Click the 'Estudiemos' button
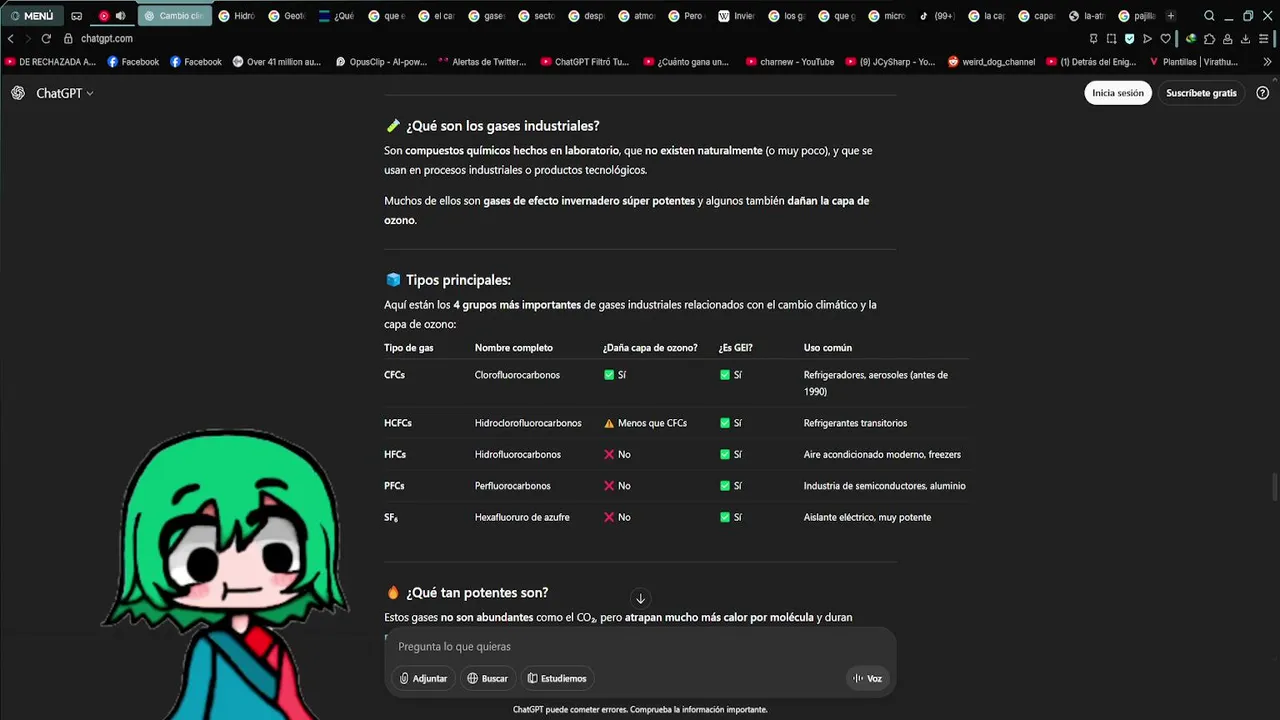This screenshot has height=720, width=1280. pyautogui.click(x=557, y=678)
